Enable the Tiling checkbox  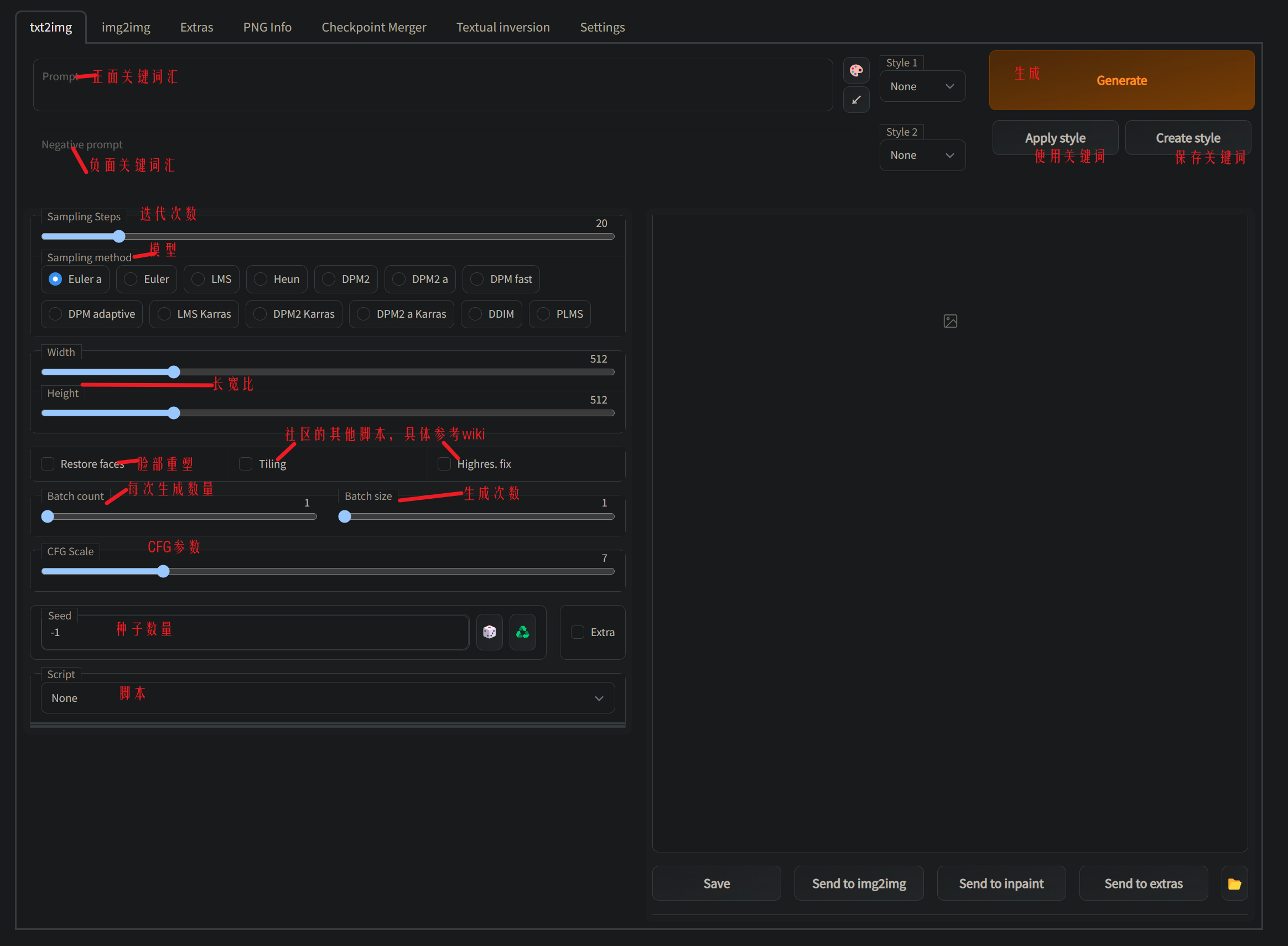point(246,464)
